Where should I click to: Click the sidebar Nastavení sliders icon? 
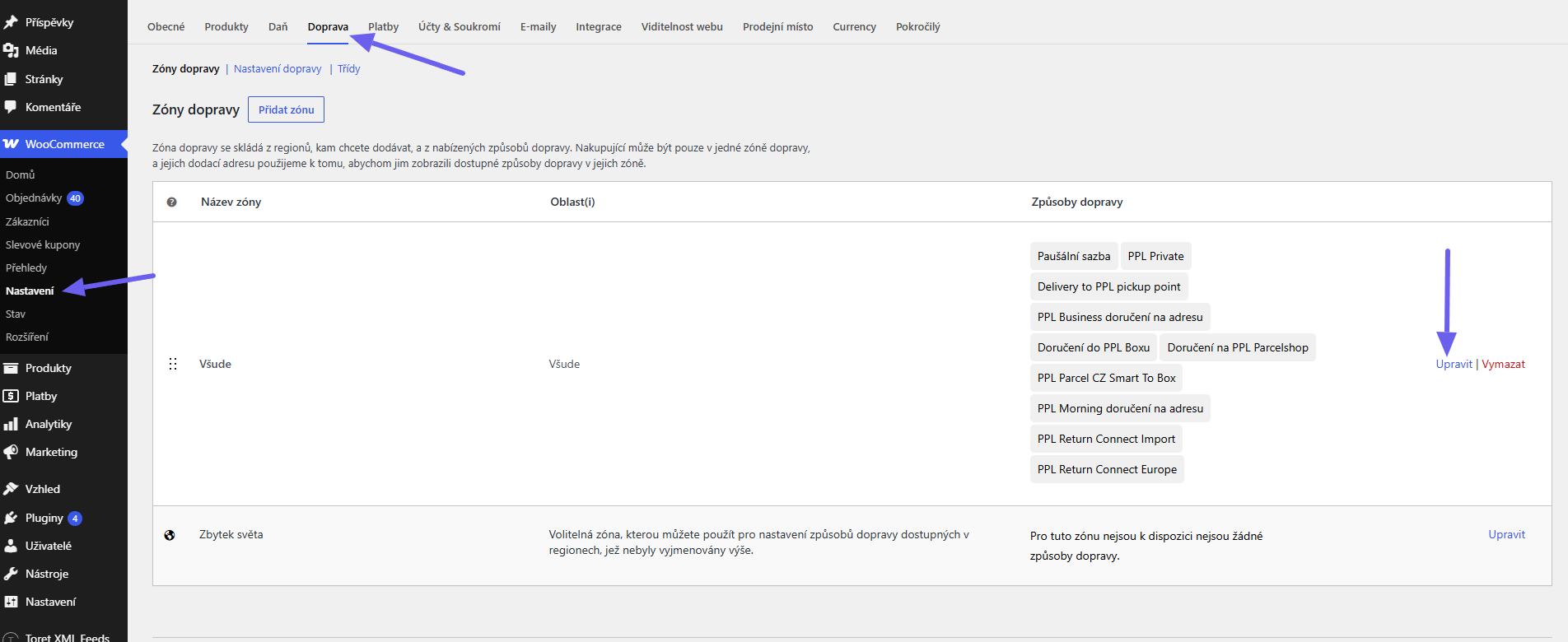click(11, 602)
